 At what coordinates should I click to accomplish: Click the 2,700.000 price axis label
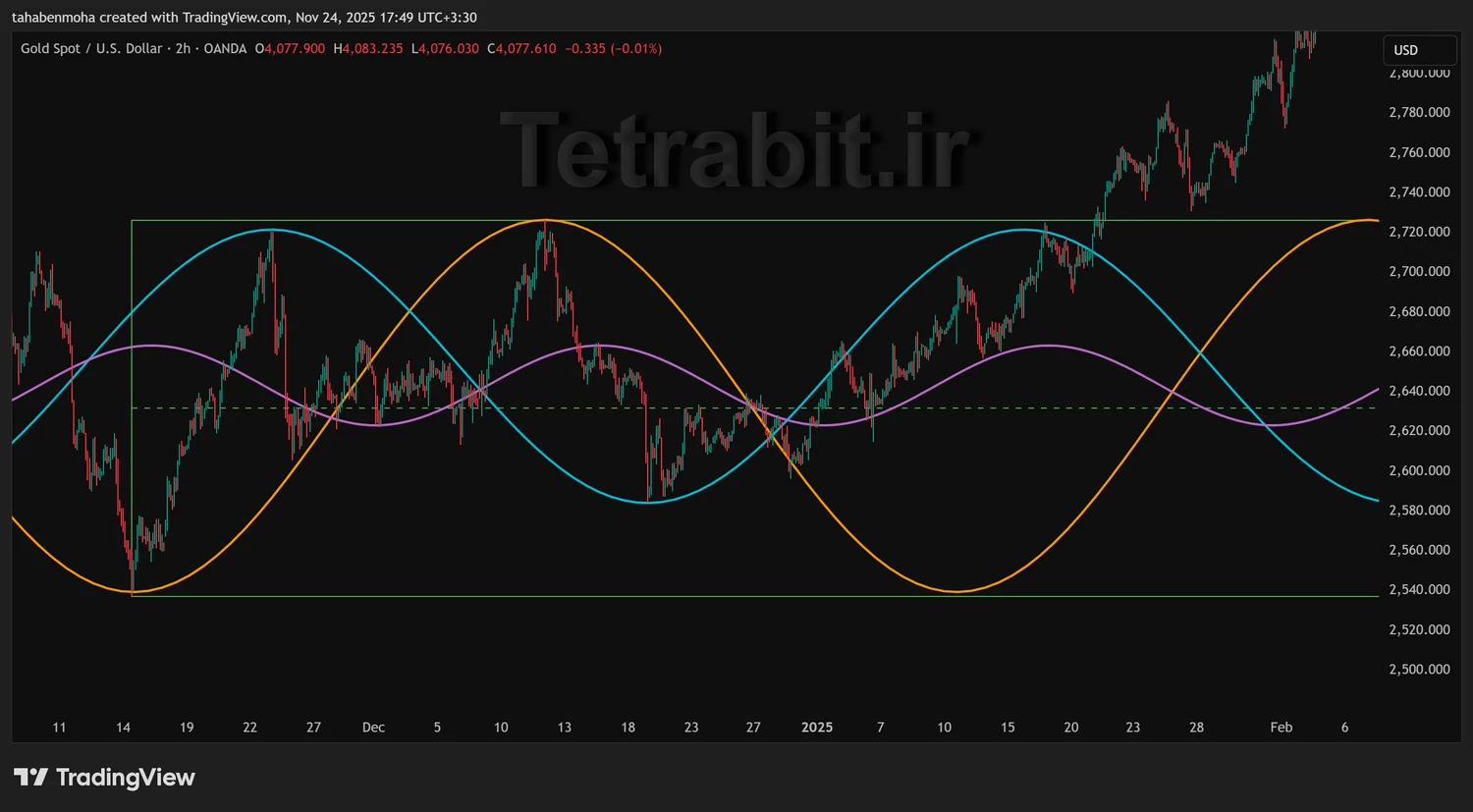click(x=1419, y=271)
